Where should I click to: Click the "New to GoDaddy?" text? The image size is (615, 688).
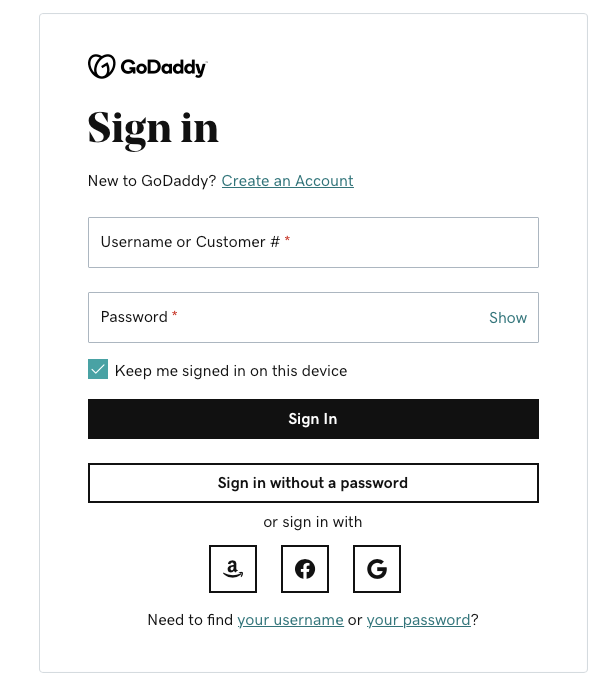[x=152, y=181]
